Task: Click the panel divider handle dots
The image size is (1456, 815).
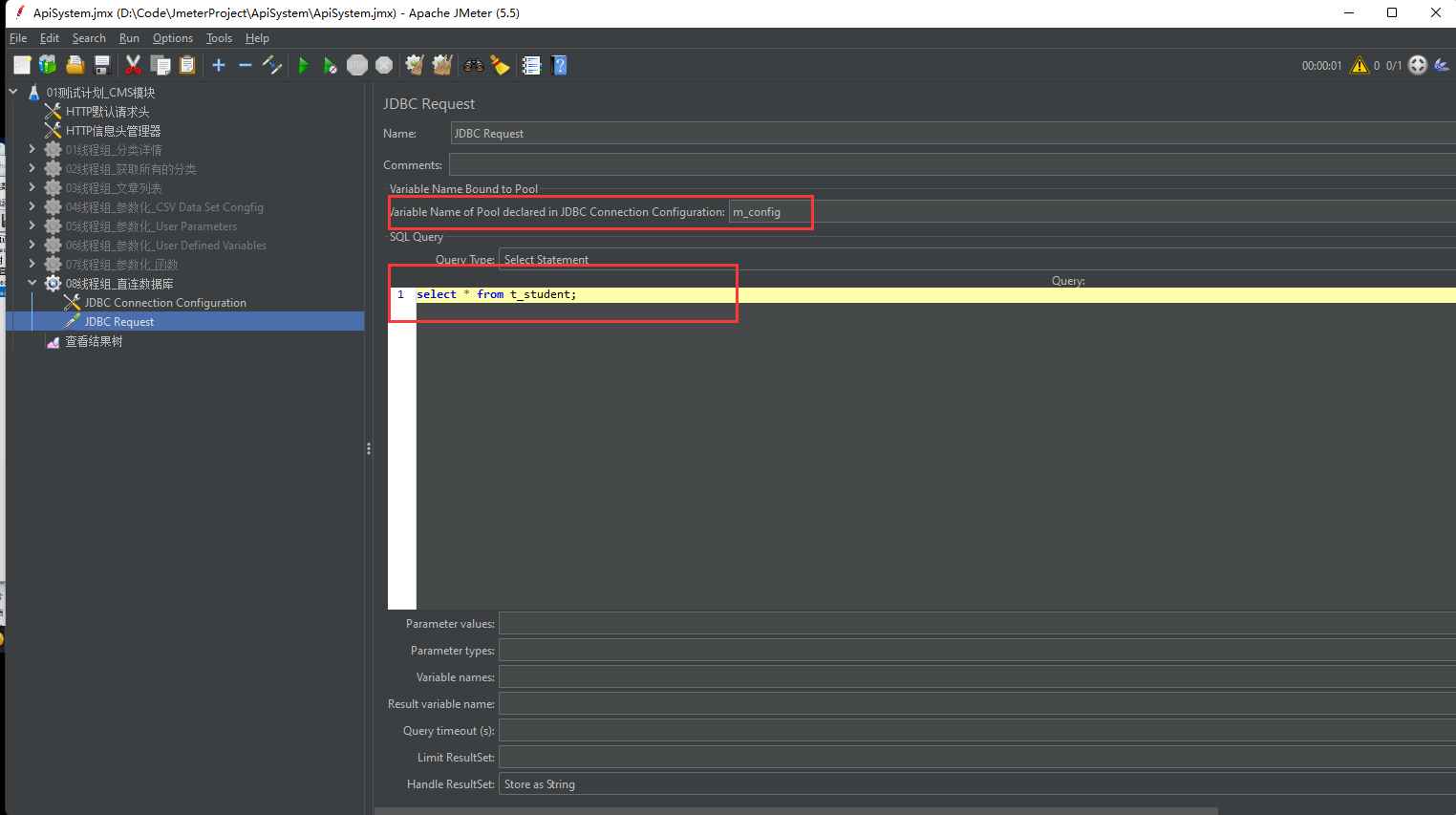Action: pos(369,448)
